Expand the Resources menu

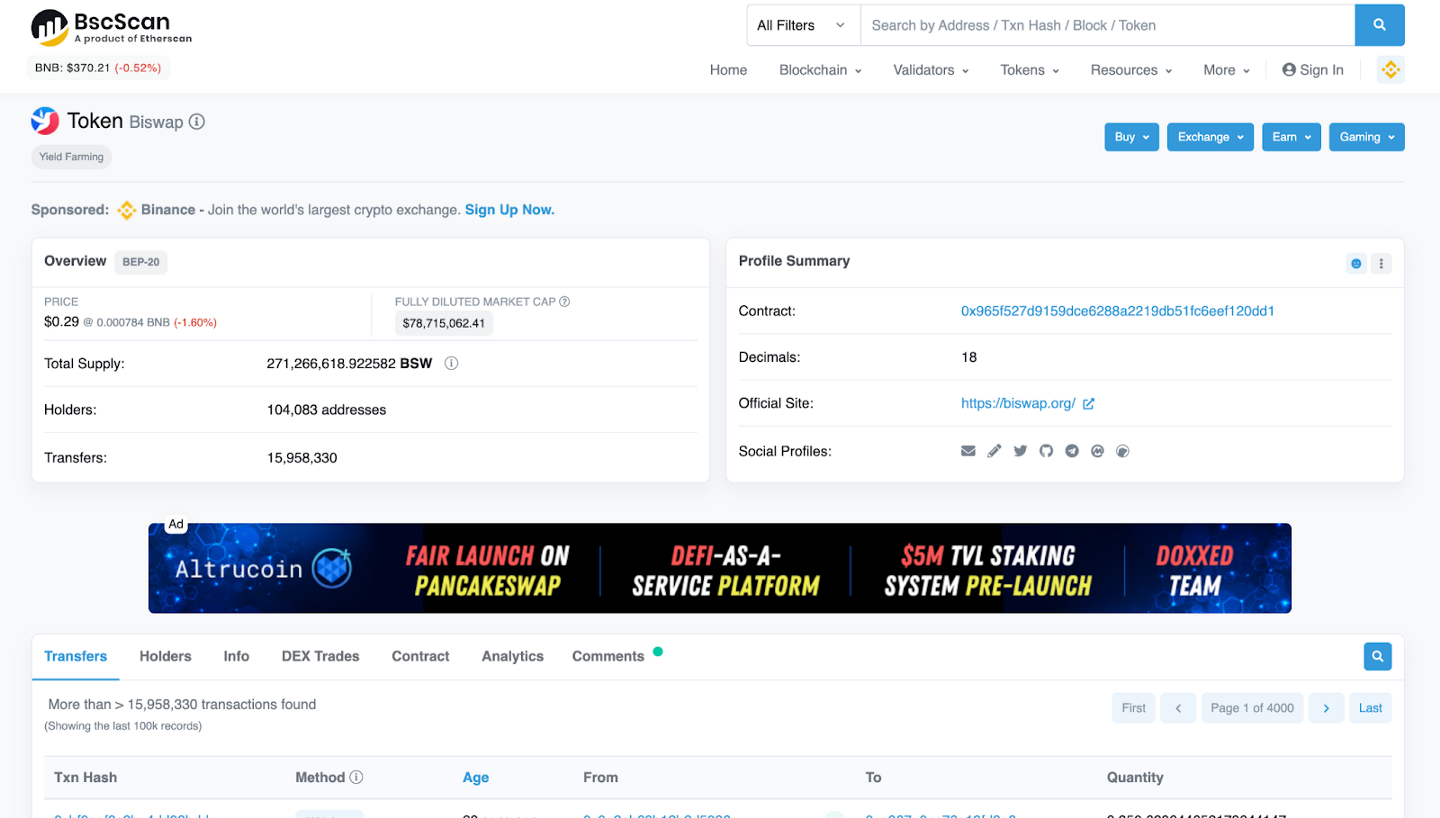tap(1130, 70)
